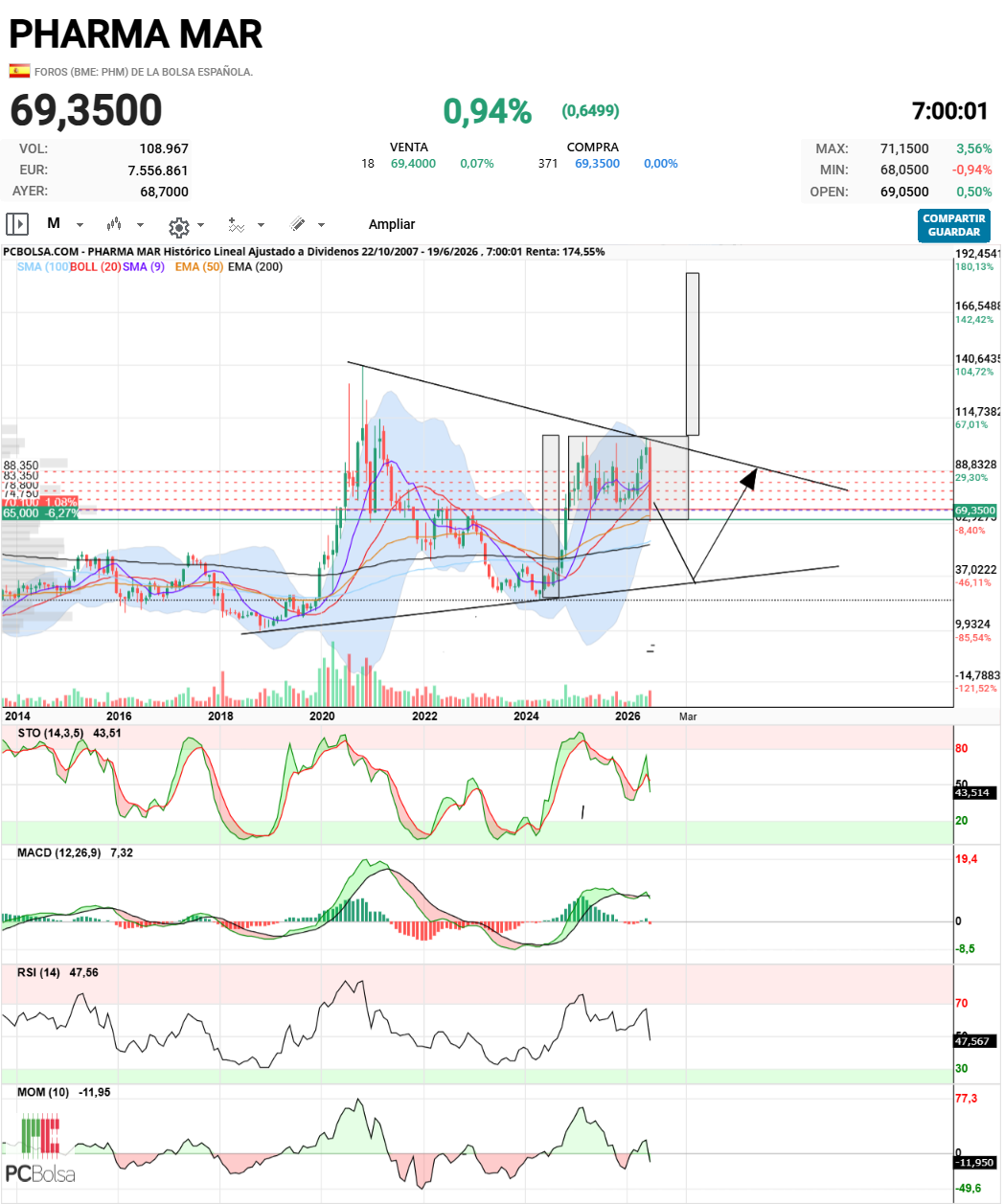
Task: Expand the chart type dropdown arrow
Action: pos(141,225)
